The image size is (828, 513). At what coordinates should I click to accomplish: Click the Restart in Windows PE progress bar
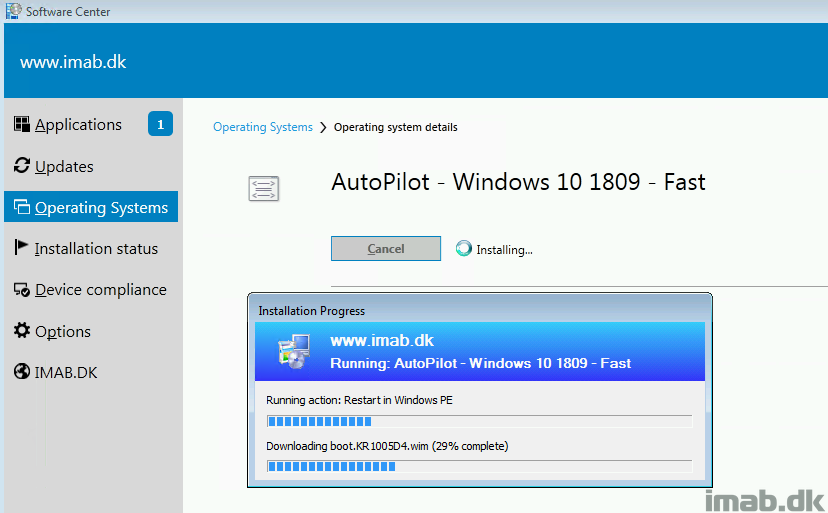coord(479,421)
